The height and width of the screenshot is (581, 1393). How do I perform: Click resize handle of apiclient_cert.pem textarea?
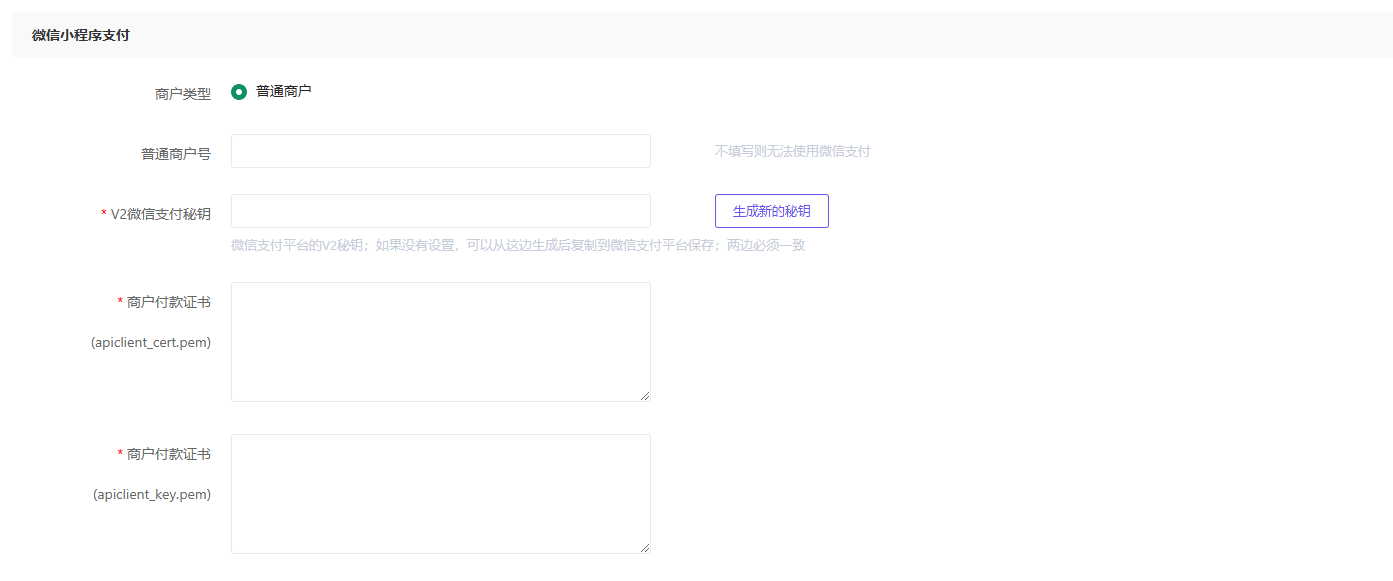(x=645, y=396)
